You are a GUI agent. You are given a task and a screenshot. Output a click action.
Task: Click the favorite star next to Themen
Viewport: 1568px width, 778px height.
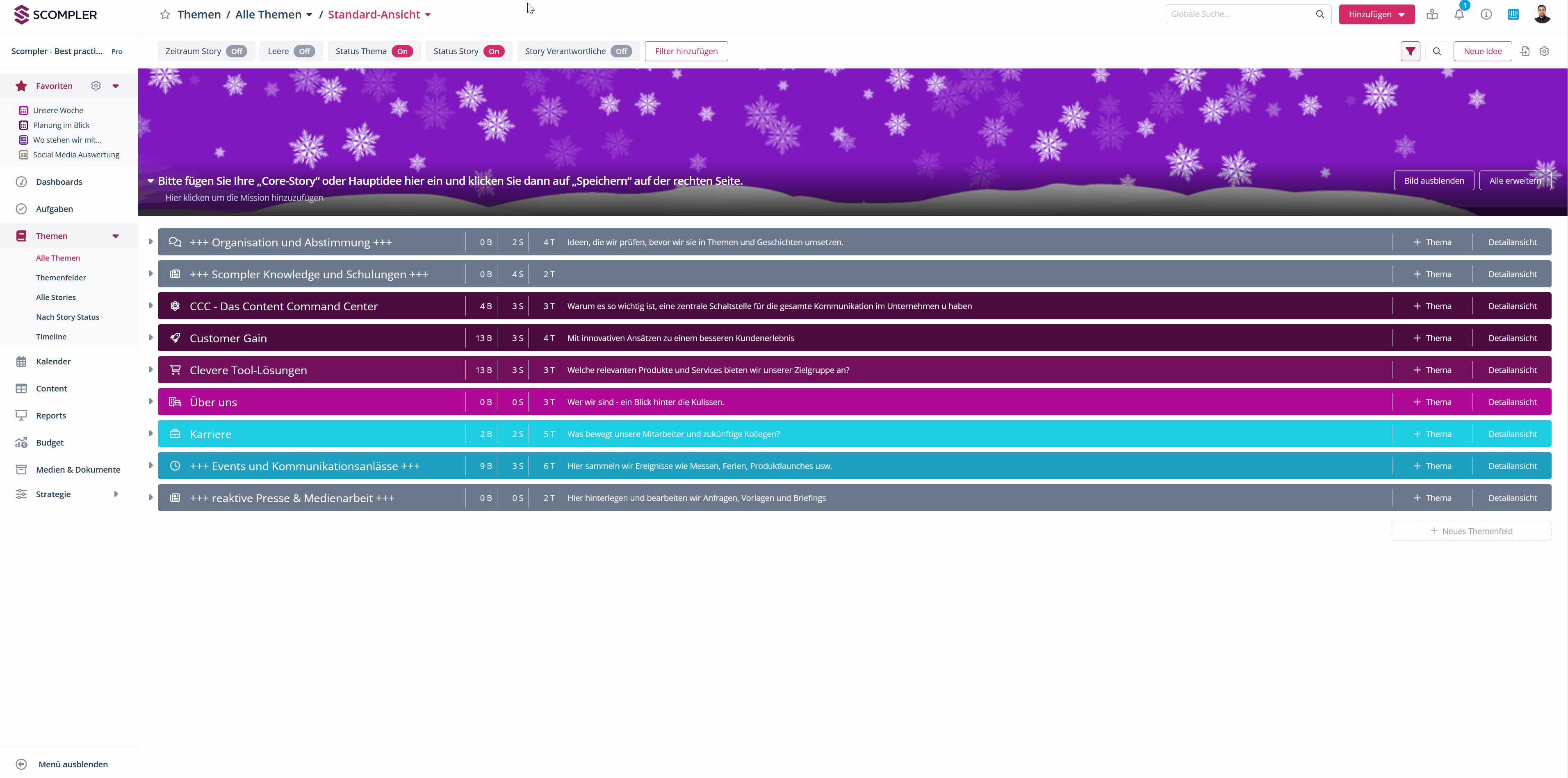tap(165, 15)
